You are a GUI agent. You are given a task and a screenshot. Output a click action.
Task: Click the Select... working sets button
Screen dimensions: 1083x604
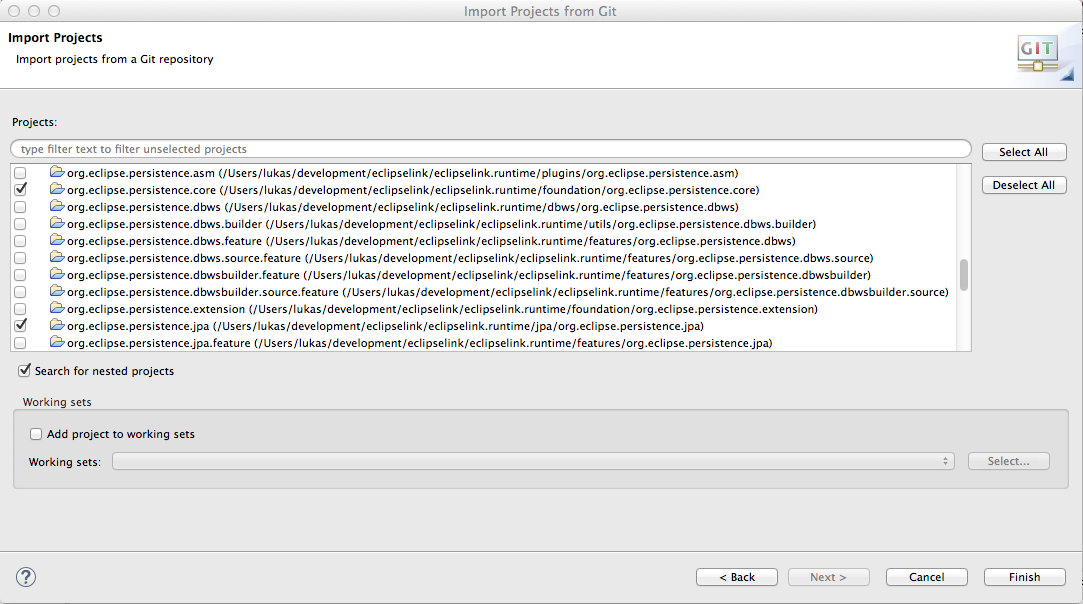point(1008,461)
